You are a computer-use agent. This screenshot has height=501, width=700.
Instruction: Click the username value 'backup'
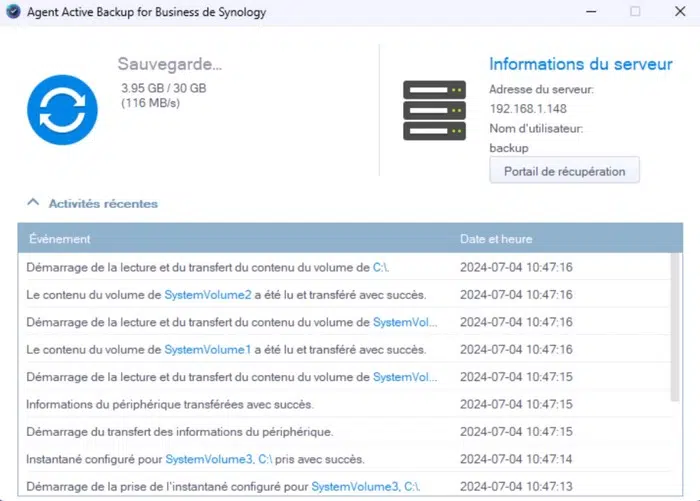click(x=509, y=148)
